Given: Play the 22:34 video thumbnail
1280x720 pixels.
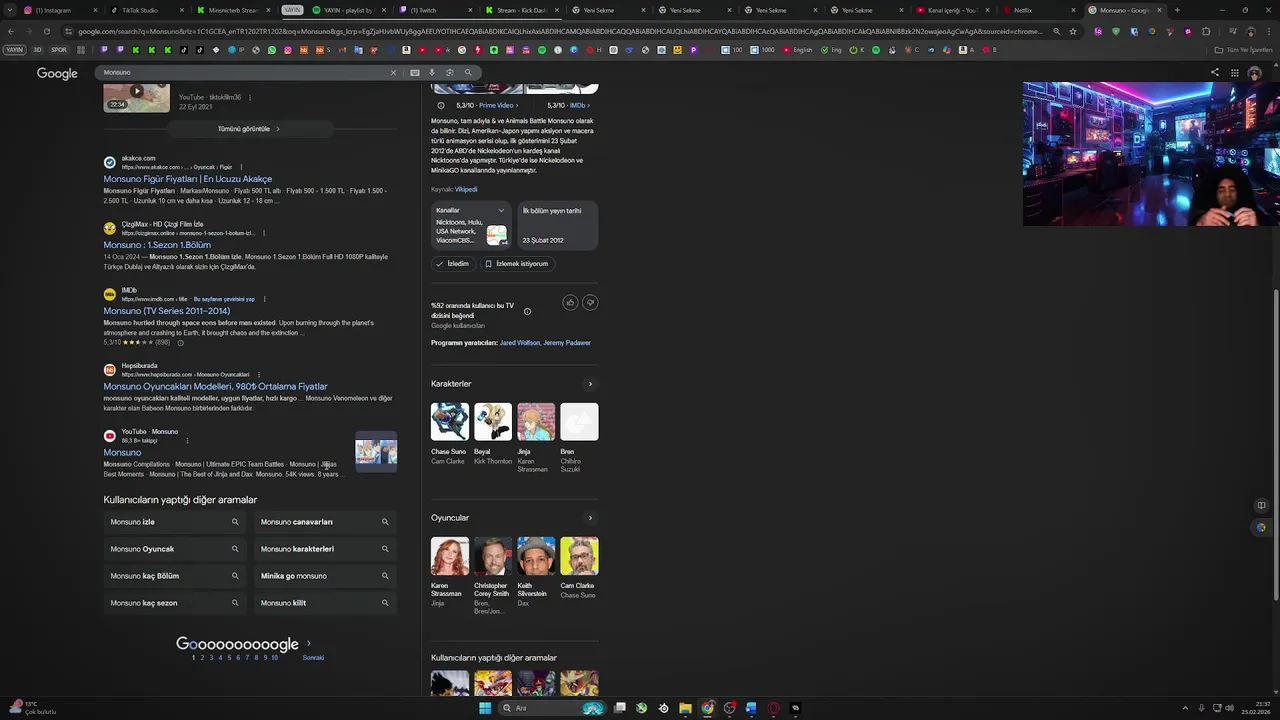Looking at the screenshot, I should [x=136, y=98].
